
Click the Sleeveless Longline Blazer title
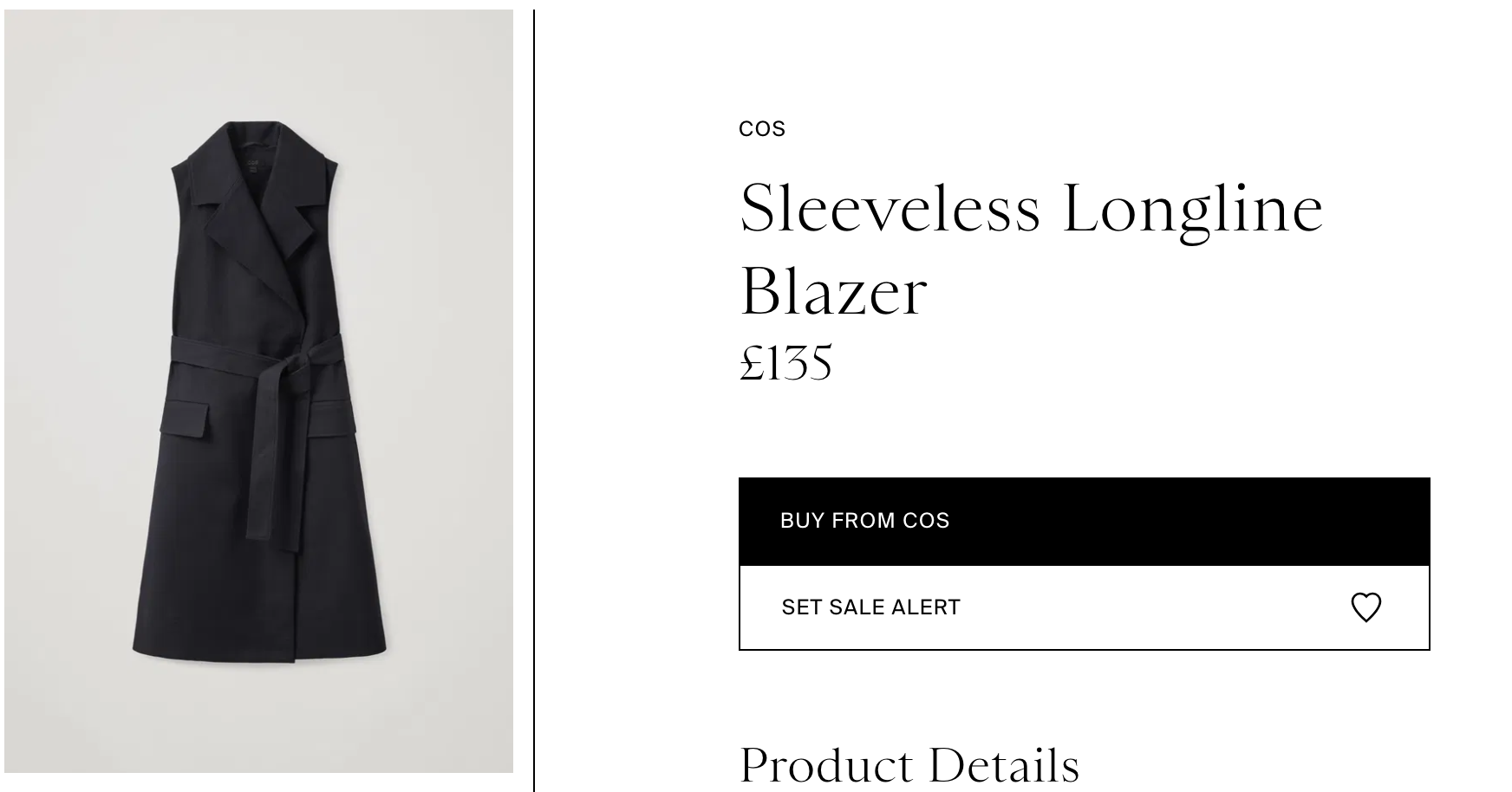click(x=1031, y=249)
